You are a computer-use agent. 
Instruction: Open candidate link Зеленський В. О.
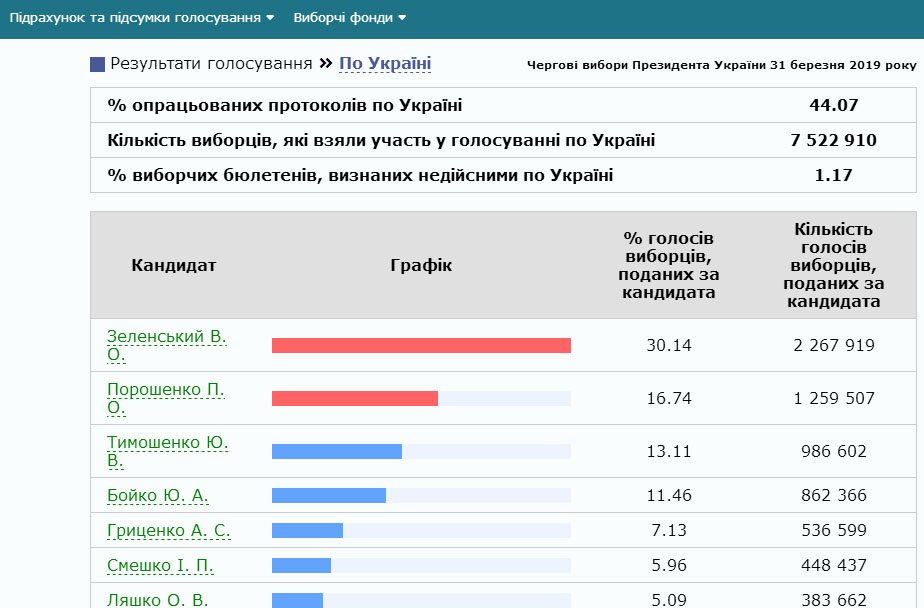[167, 345]
